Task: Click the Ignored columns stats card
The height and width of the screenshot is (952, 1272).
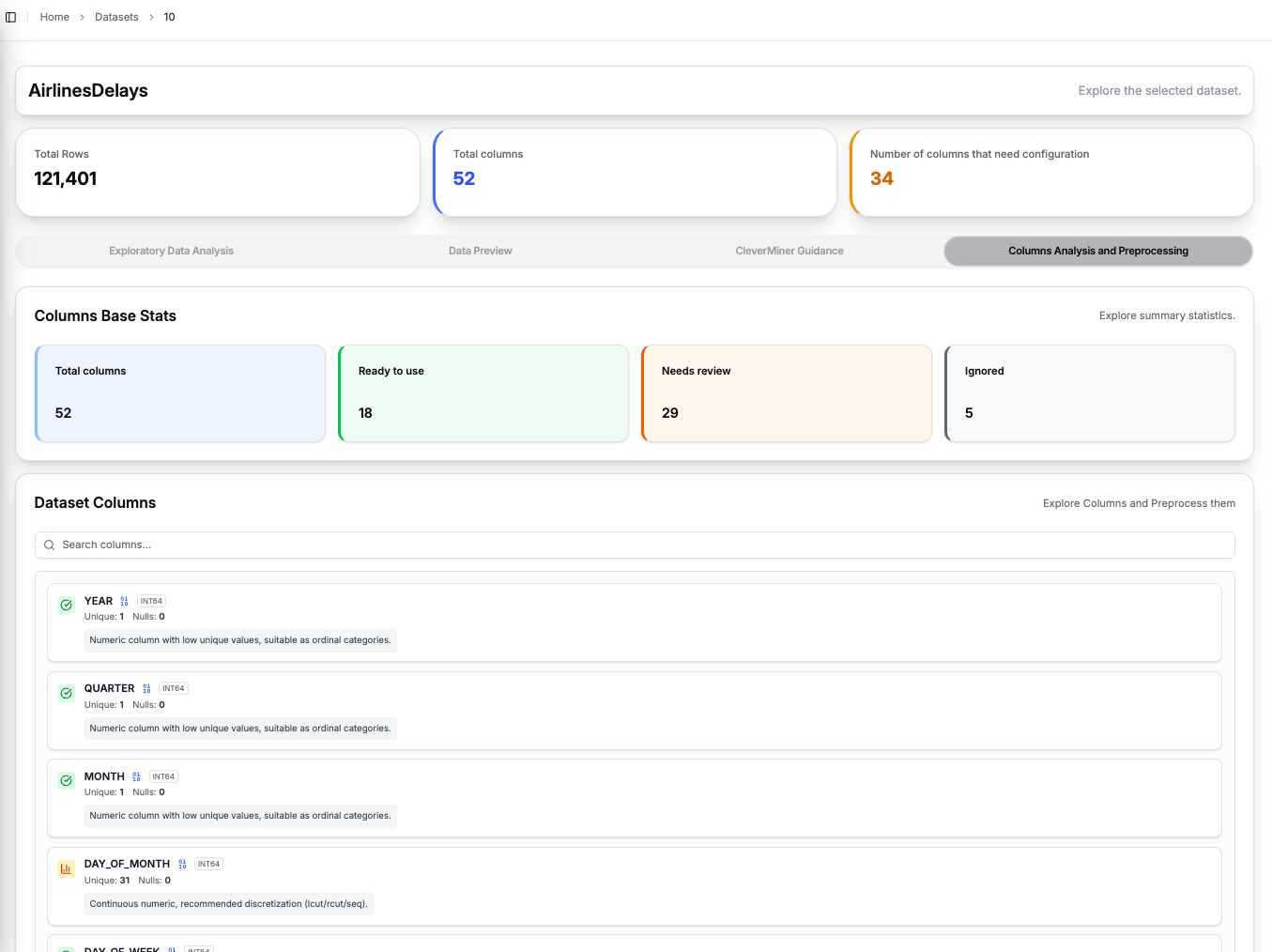Action: coord(1090,393)
